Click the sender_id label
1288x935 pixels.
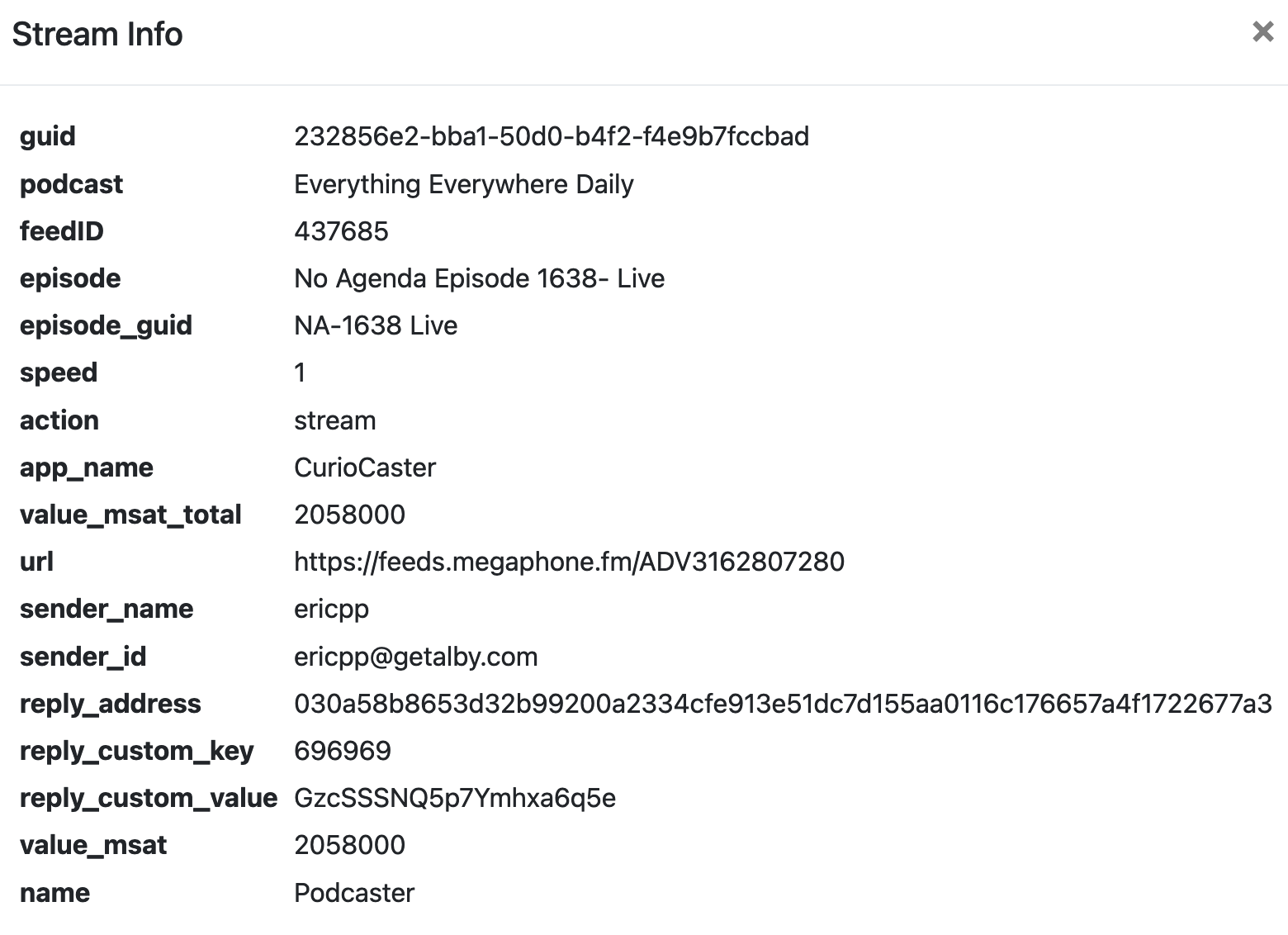click(x=83, y=657)
